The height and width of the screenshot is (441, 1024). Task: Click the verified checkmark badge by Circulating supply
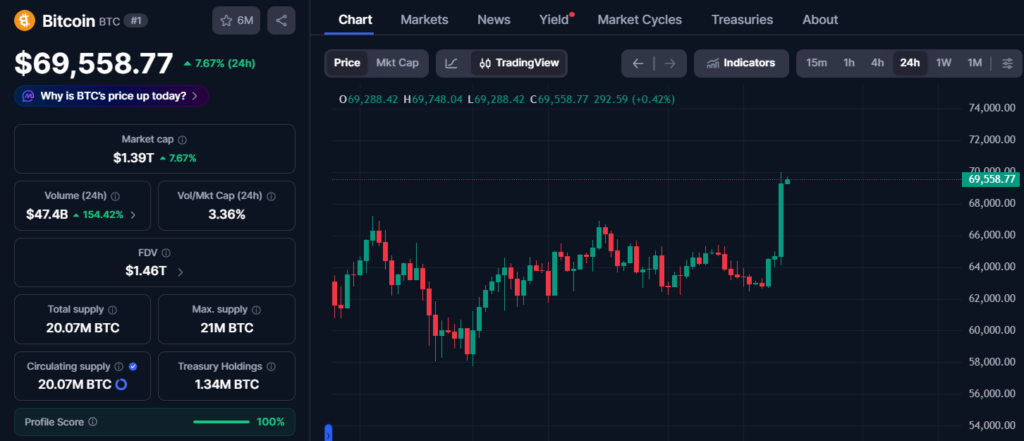click(133, 367)
